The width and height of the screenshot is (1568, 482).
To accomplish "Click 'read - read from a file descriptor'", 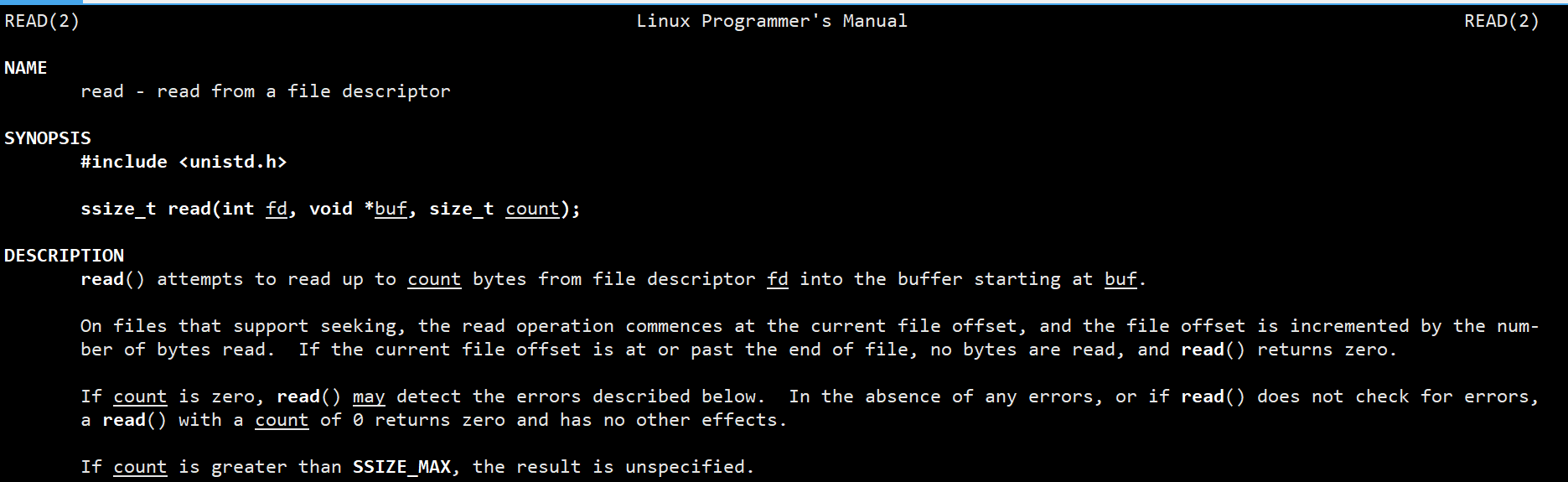I will pyautogui.click(x=266, y=91).
